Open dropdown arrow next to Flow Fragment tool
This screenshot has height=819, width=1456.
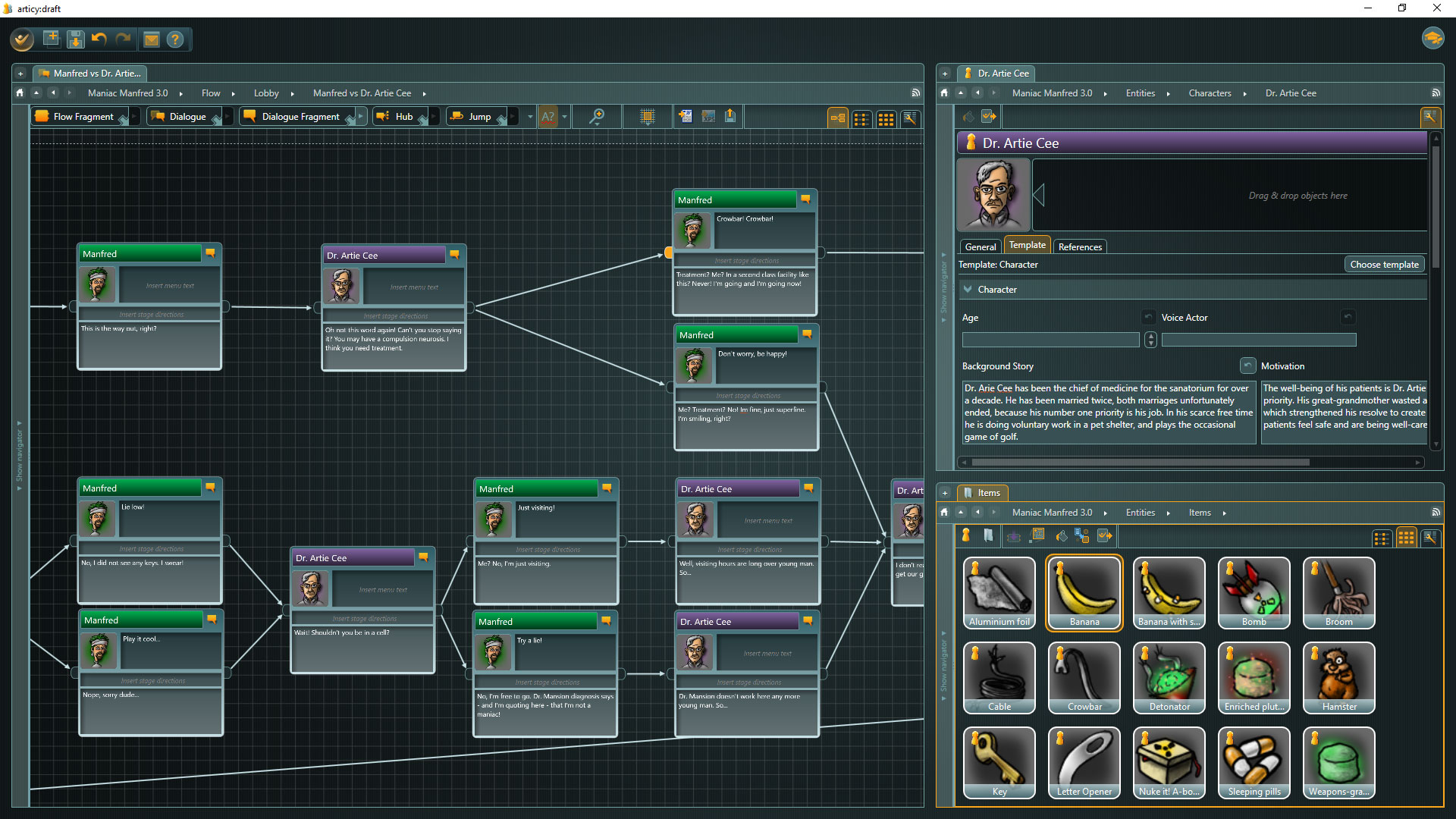[134, 117]
